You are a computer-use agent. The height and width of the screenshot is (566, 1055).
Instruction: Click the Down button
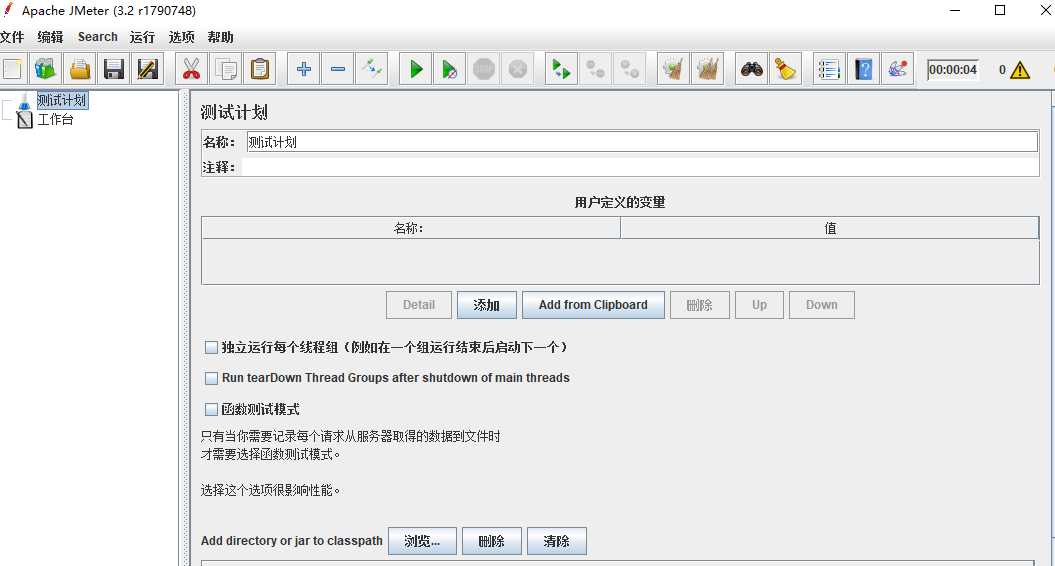(822, 305)
